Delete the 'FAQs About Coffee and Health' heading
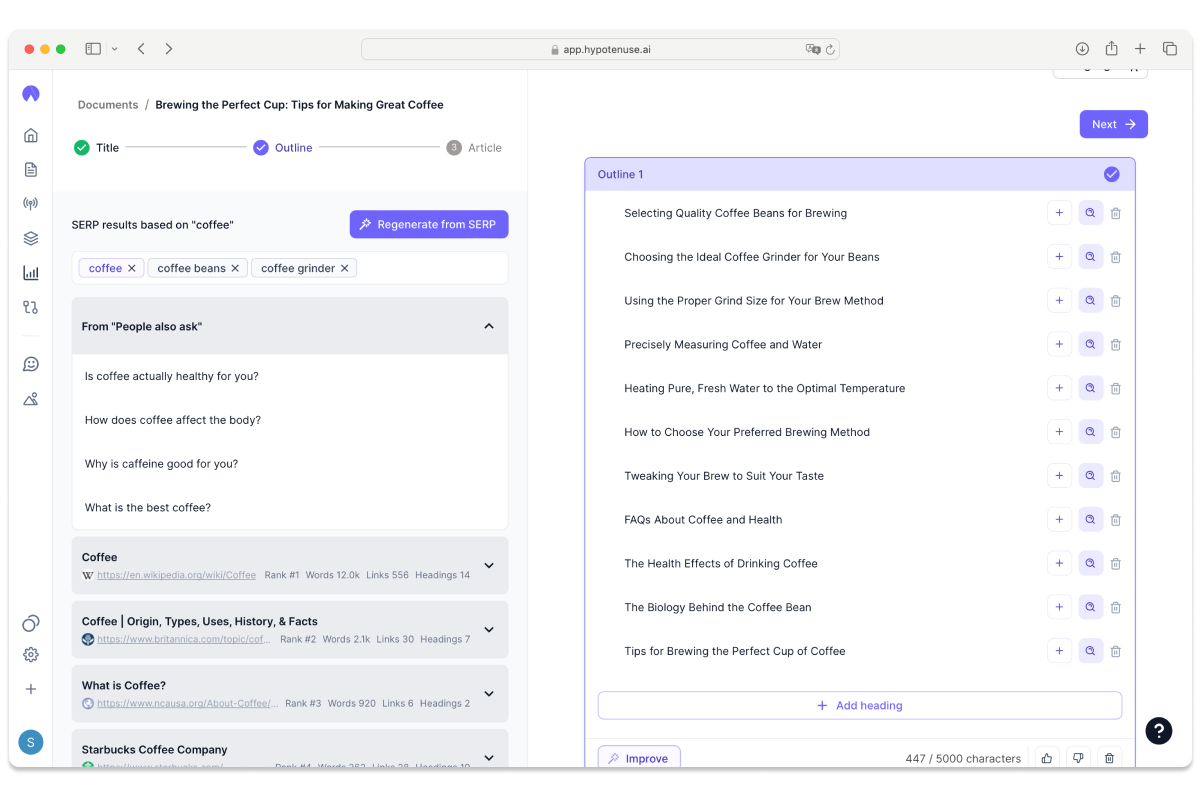Screen dimensions: 1200x800 (x=1115, y=519)
